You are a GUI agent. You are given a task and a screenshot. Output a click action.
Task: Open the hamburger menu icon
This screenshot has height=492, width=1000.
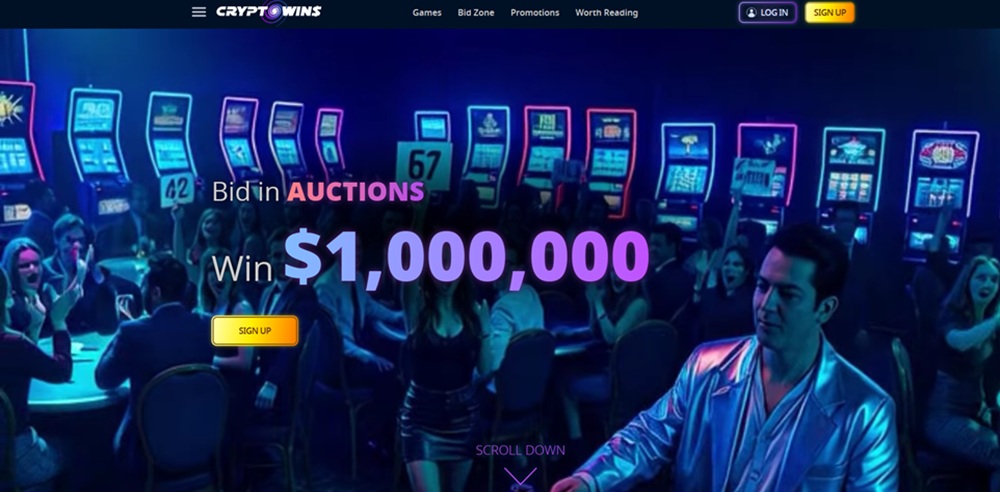click(199, 12)
